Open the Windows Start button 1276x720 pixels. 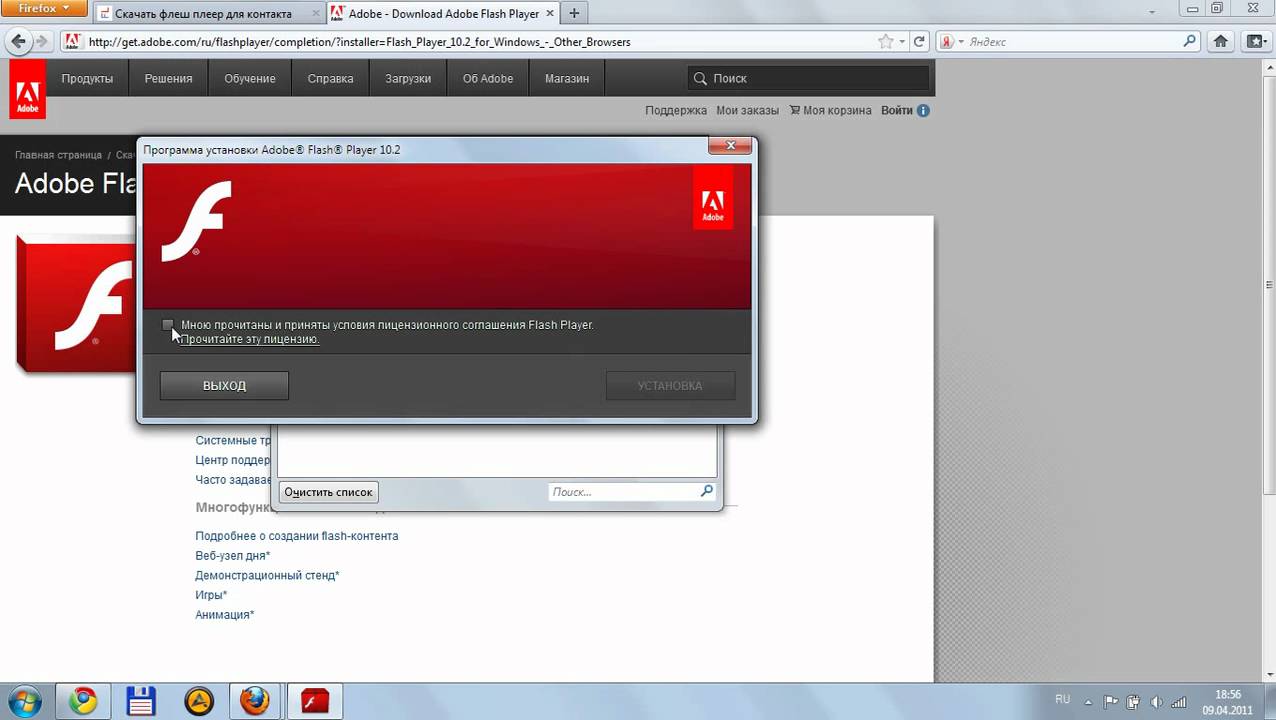click(x=24, y=701)
